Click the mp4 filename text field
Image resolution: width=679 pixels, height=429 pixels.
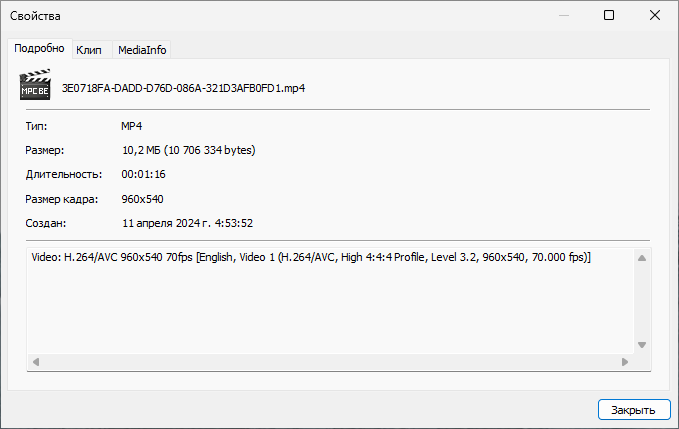point(183,88)
